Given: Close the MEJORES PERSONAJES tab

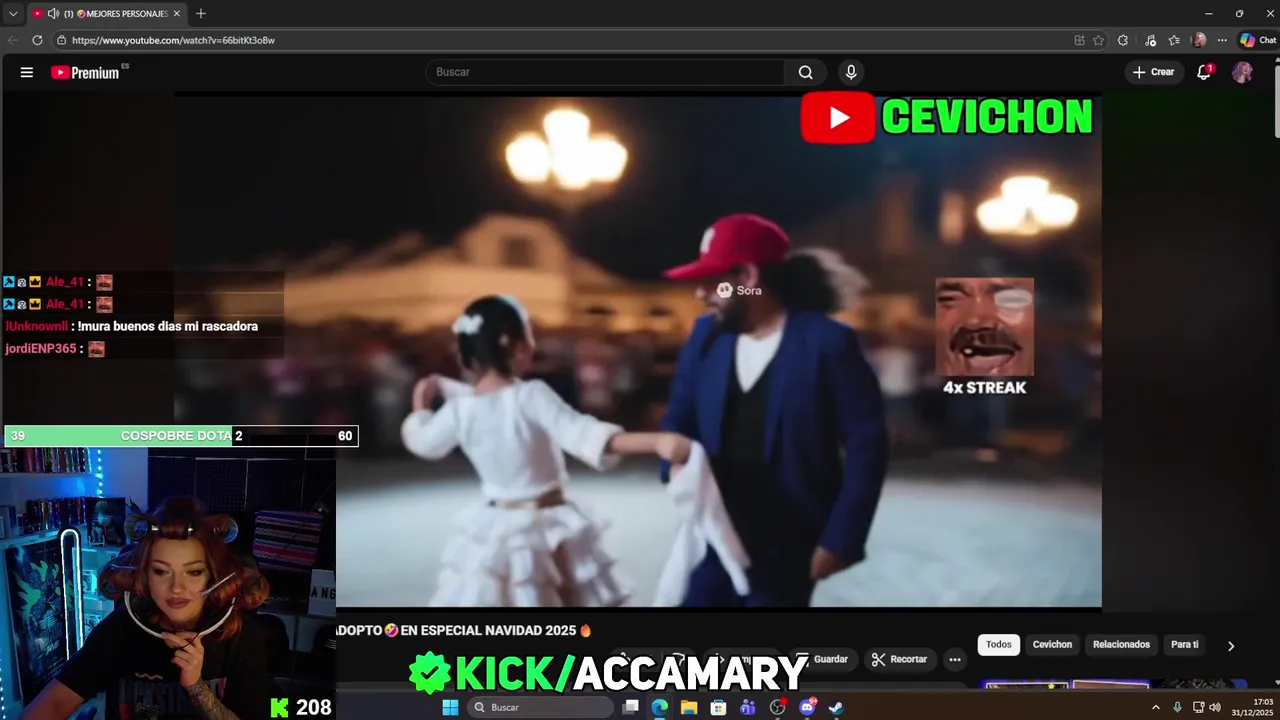Looking at the screenshot, I should pos(177,14).
